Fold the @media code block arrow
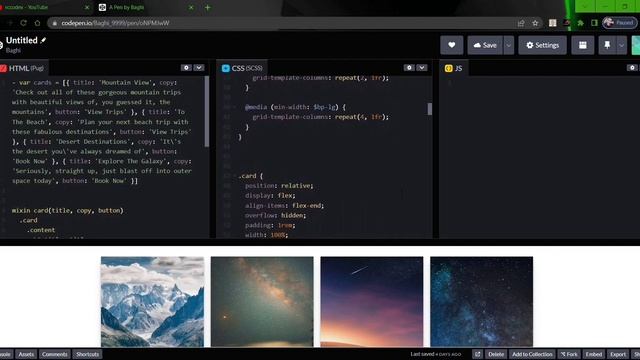The width and height of the screenshot is (640, 360). coord(235,107)
